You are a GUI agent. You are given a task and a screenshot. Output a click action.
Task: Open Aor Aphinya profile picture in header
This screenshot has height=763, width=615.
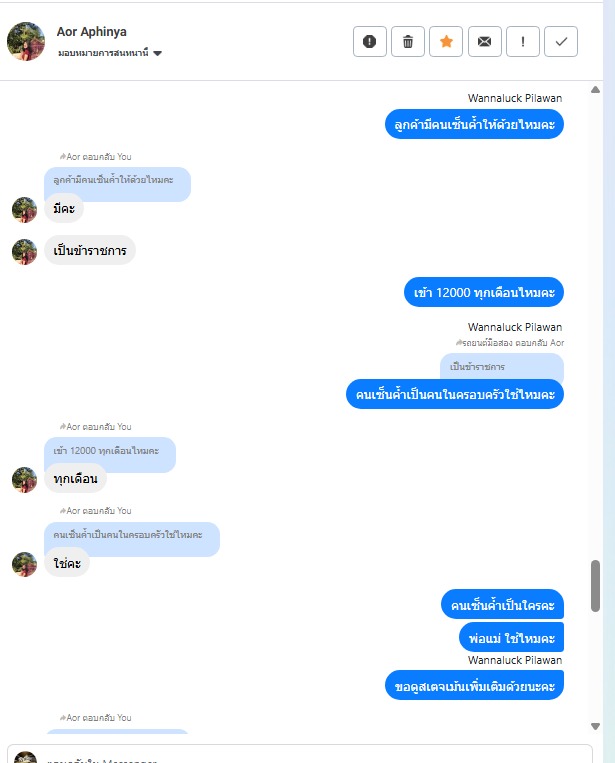point(26,41)
